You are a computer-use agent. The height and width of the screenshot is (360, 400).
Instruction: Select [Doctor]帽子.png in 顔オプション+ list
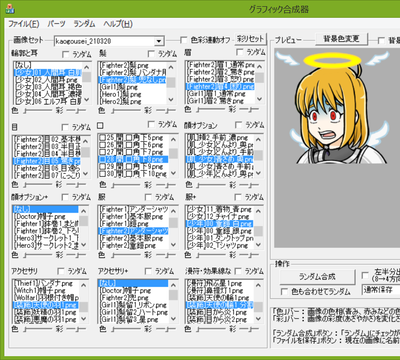(46, 217)
